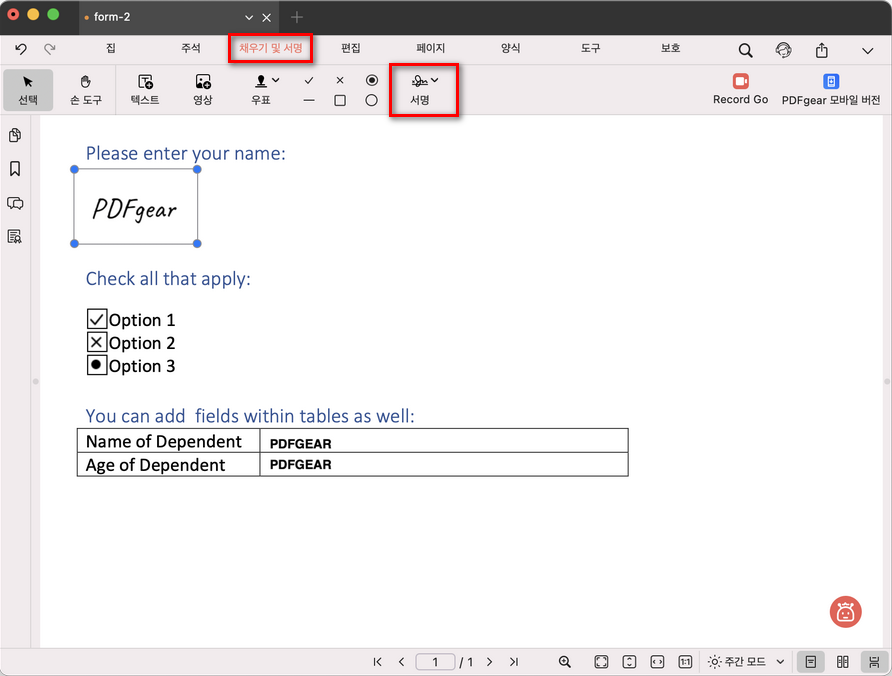
Task: Click the 텍스트 text tool
Action: (145, 90)
